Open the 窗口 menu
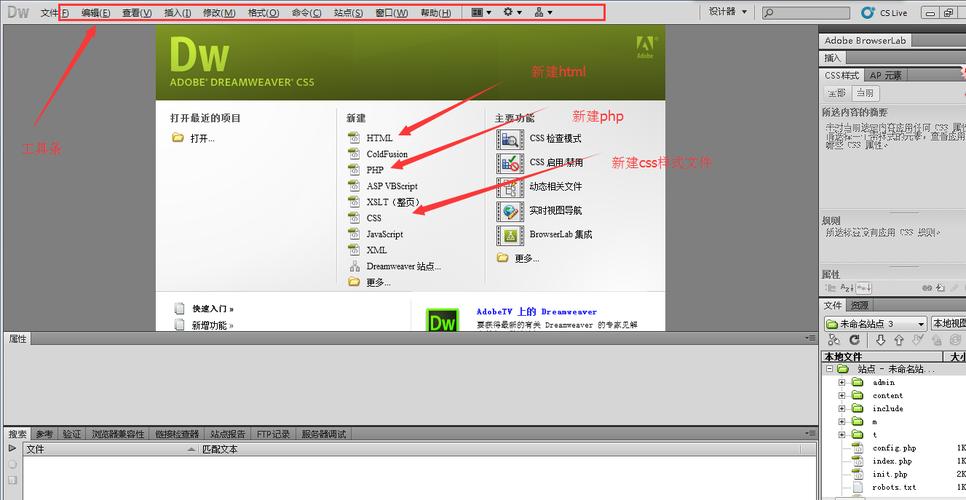 point(391,12)
